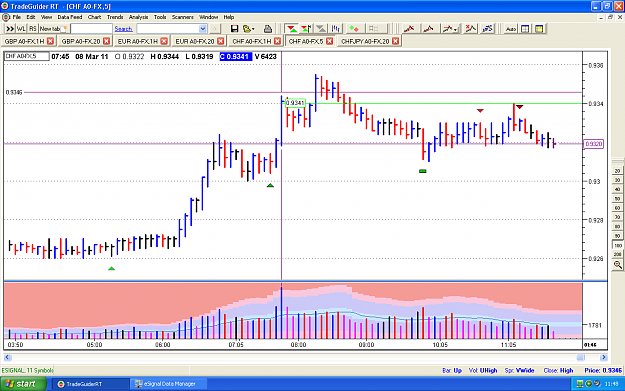Toggle the red-green indicator triangles icon
The height and width of the screenshot is (391, 625).
point(292,29)
